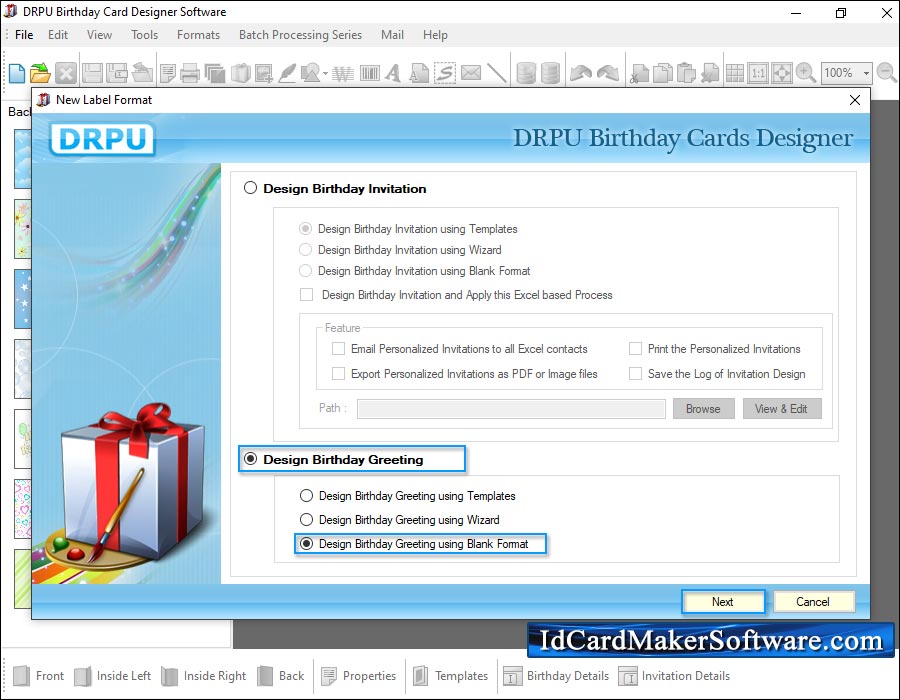Screen dimensions: 900x700
Task: Check Save the Log of Invitation Design
Action: [x=635, y=374]
